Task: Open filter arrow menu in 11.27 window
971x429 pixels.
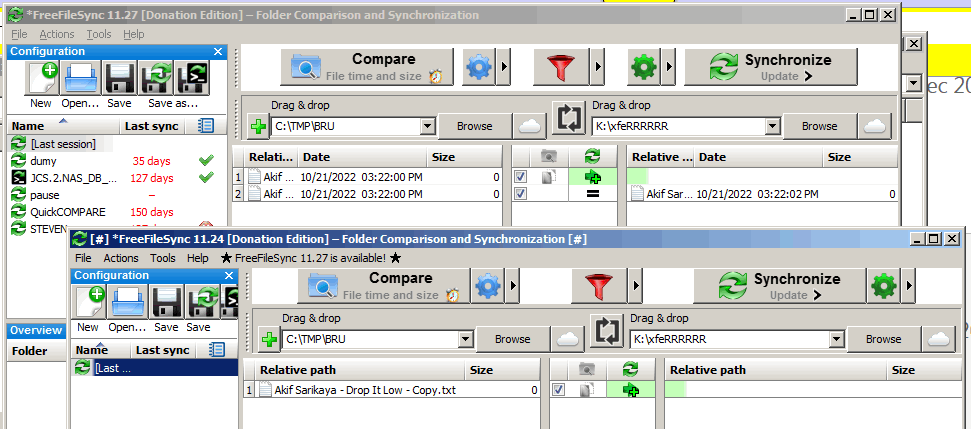Action: coord(597,67)
